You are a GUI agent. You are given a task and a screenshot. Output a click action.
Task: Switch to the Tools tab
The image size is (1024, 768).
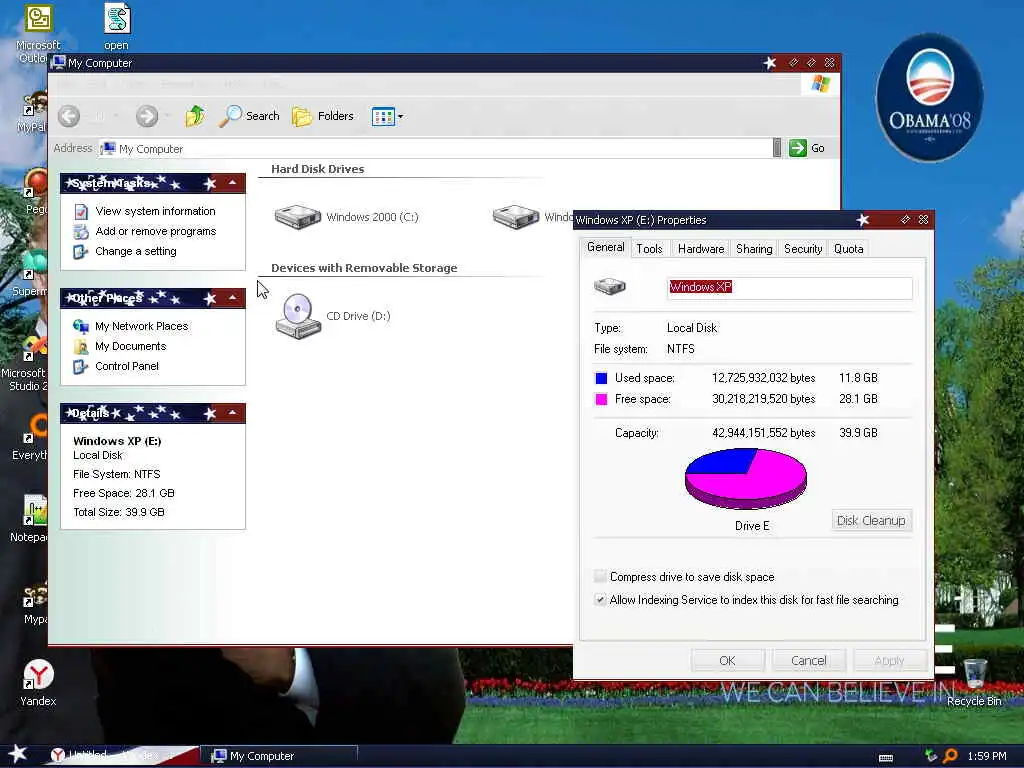coord(649,249)
